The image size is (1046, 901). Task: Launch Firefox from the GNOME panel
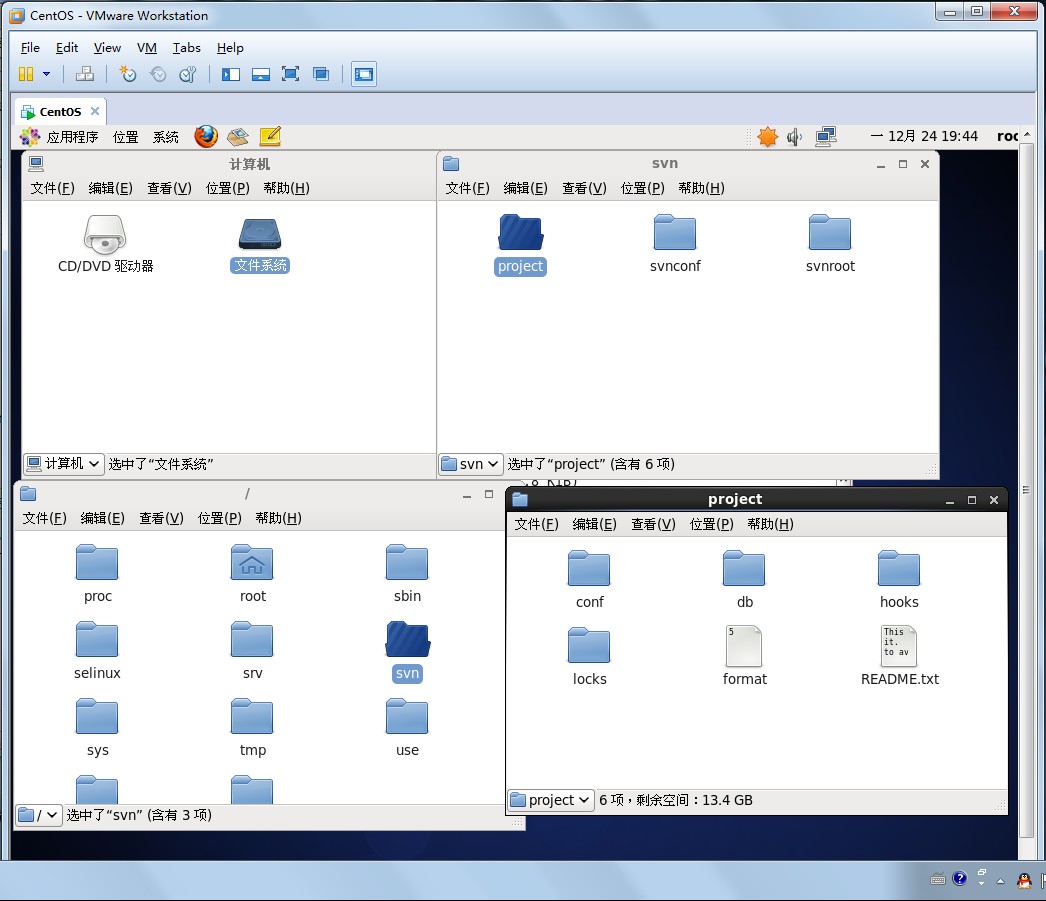[x=206, y=136]
